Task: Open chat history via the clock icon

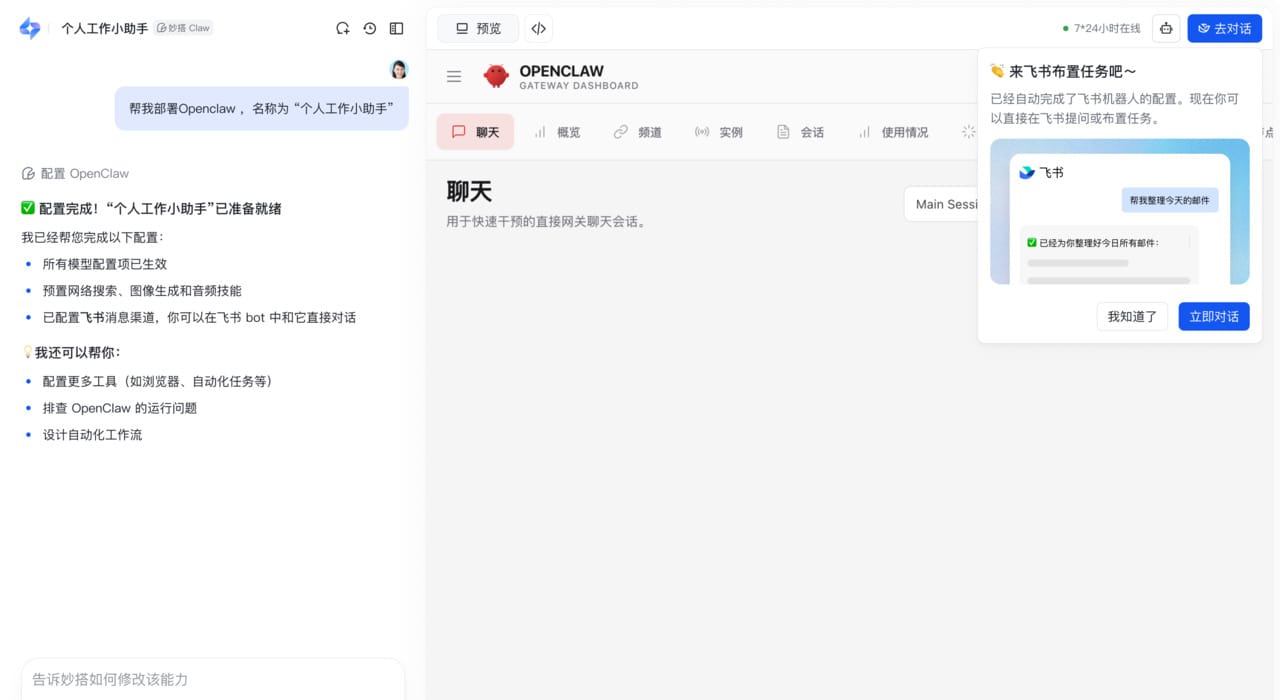Action: [369, 28]
